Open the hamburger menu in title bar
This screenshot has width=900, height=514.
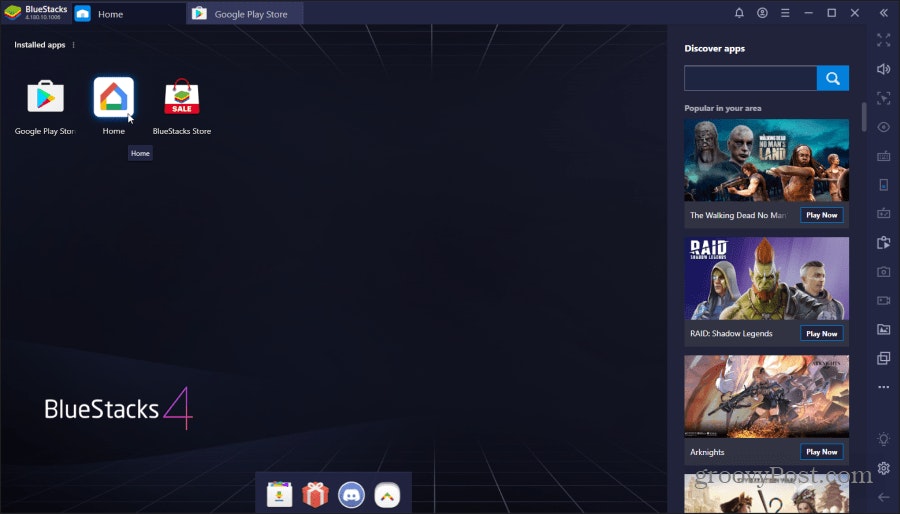pos(785,13)
